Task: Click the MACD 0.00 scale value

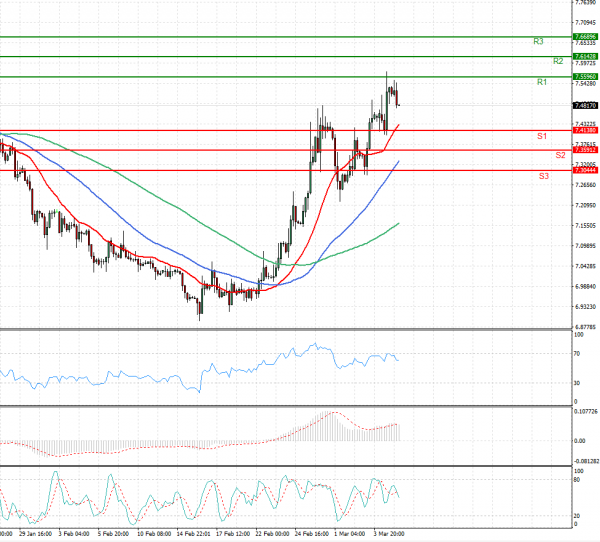Action: pyautogui.click(x=580, y=441)
